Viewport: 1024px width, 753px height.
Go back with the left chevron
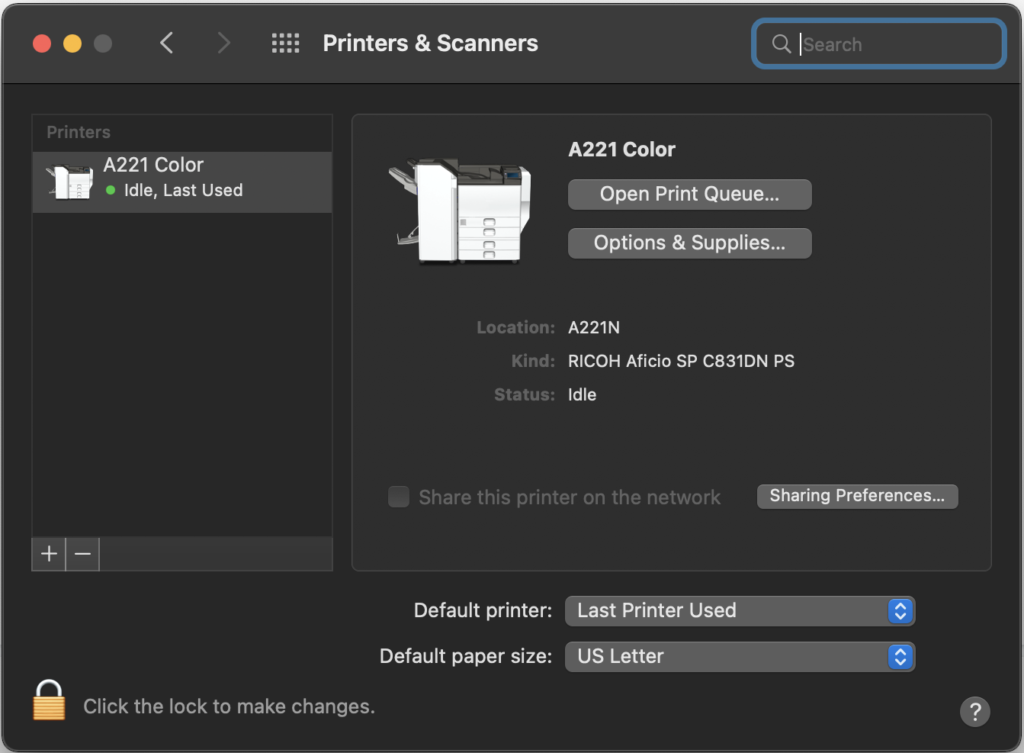[x=167, y=43]
